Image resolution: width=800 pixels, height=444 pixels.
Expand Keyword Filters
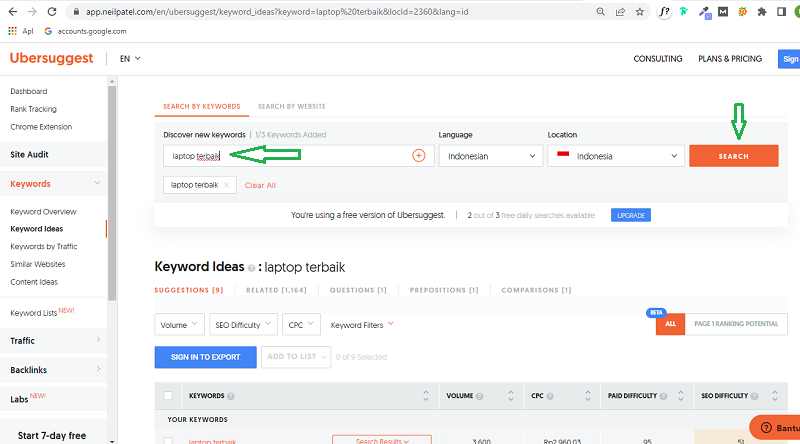click(x=362, y=325)
